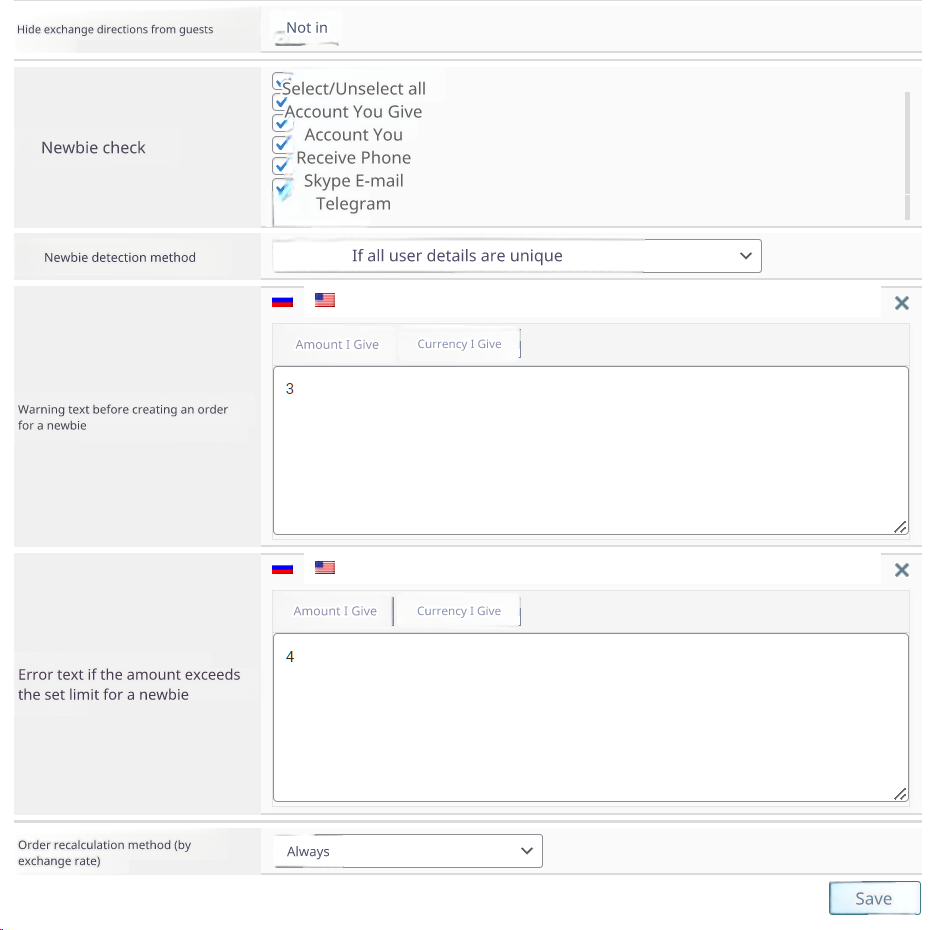
Task: Select US flag for error text editor
Action: [x=324, y=568]
